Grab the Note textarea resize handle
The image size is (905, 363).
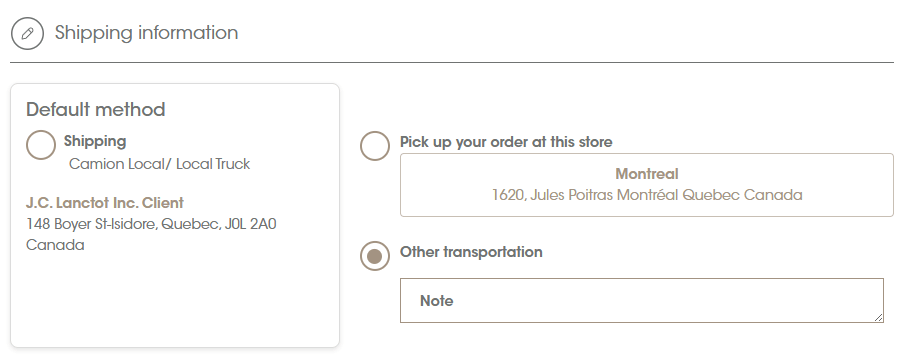(x=878, y=317)
